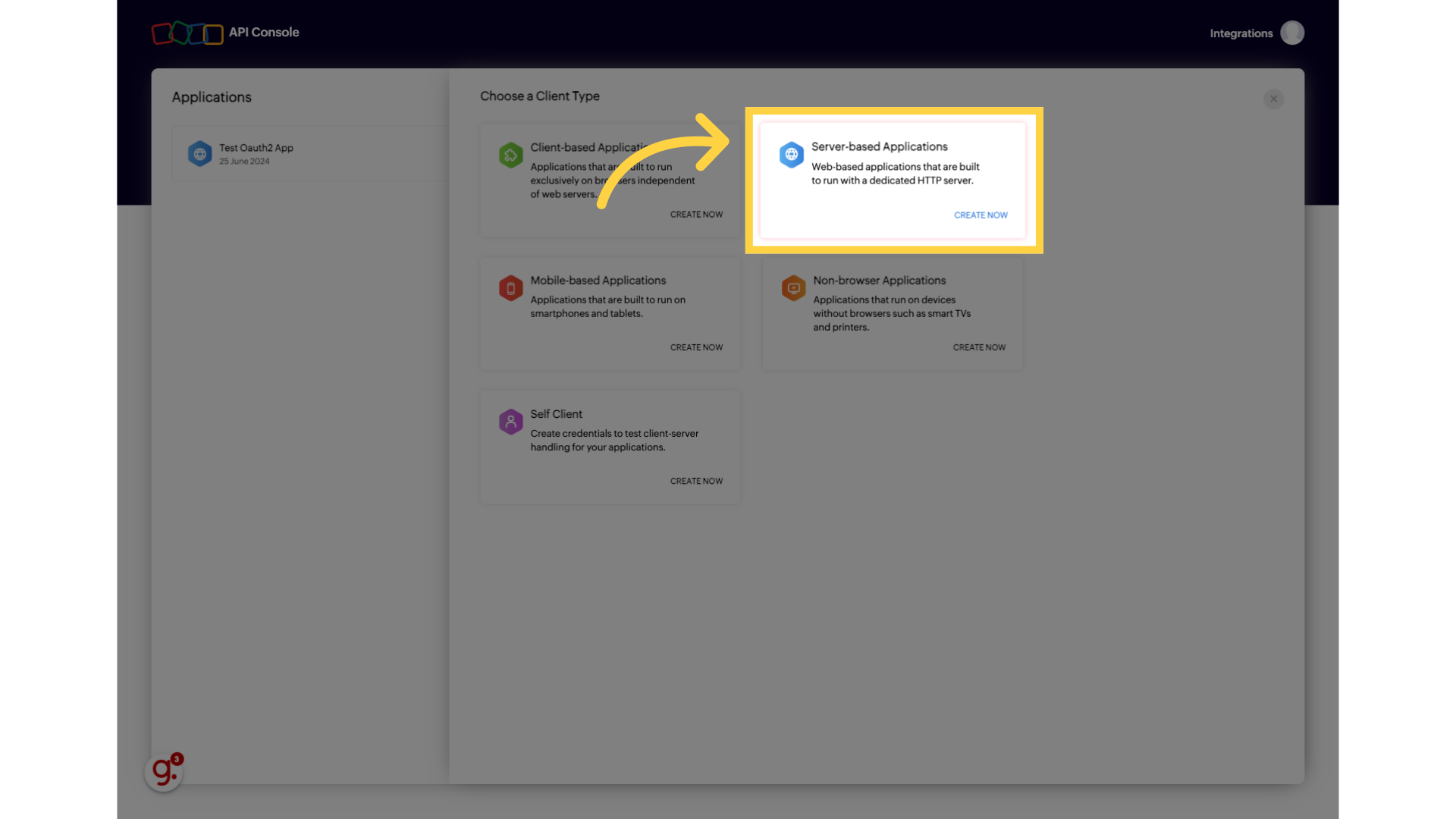Click Create Now for Server-based Applications
Image resolution: width=1456 pixels, height=819 pixels.
tap(981, 215)
